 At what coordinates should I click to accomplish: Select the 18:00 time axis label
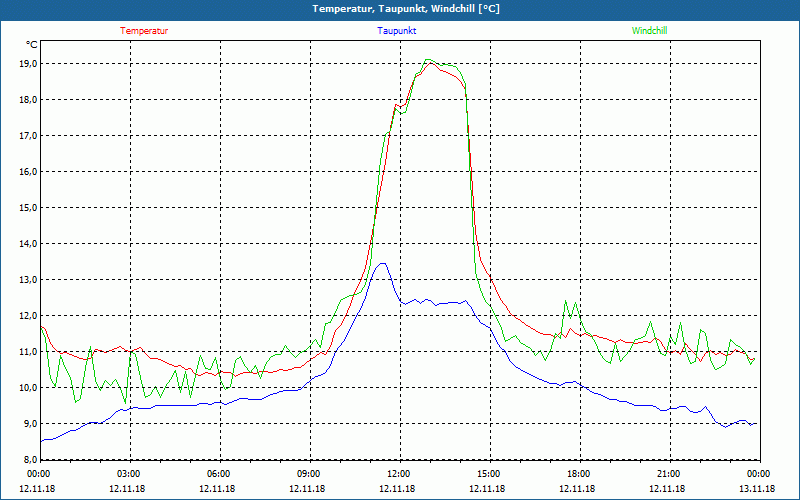pyautogui.click(x=577, y=474)
